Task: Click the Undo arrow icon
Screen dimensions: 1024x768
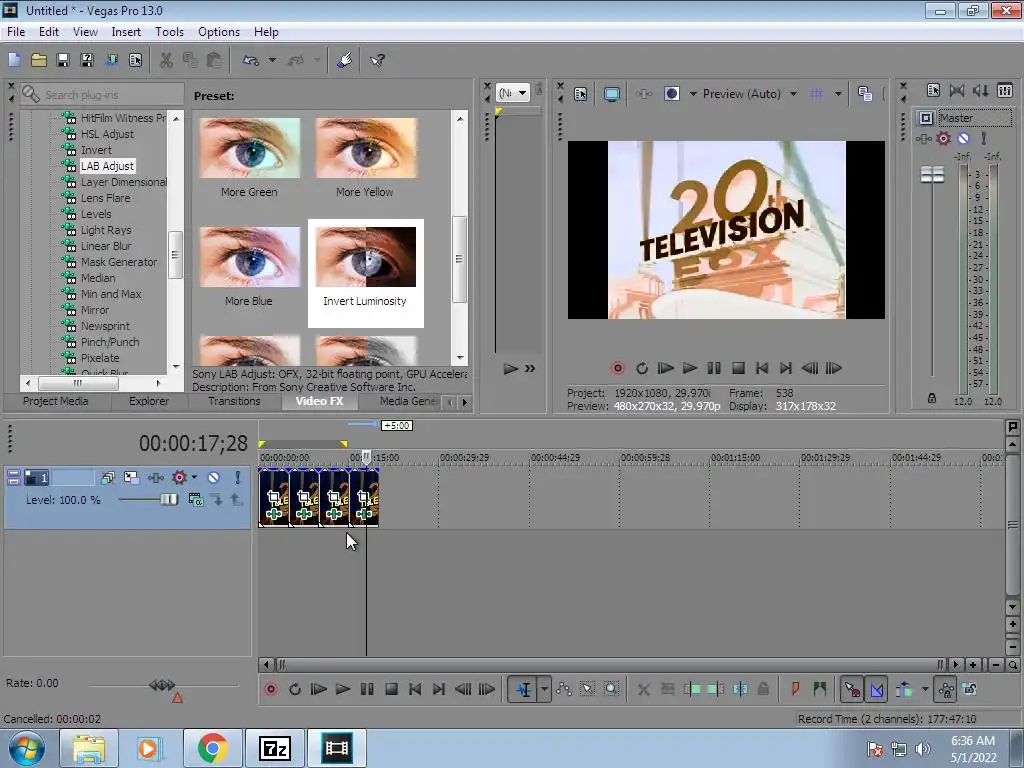Action: click(x=251, y=61)
